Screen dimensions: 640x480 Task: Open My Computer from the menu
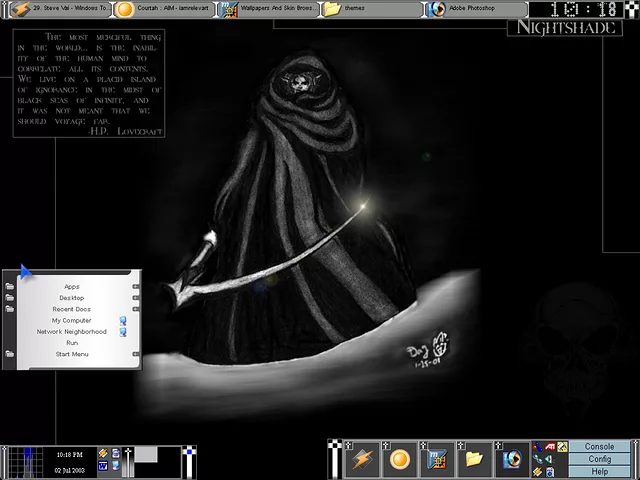(x=72, y=320)
